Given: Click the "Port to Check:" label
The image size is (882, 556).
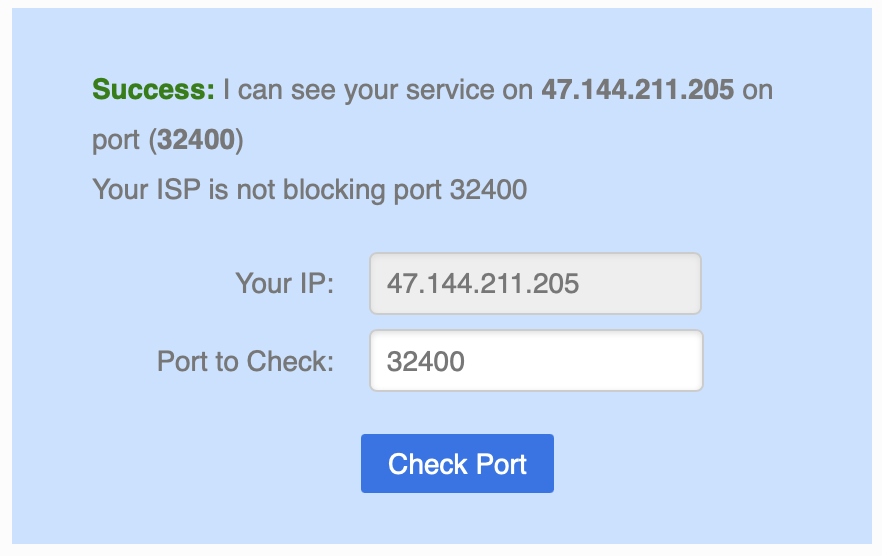Looking at the screenshot, I should point(245,360).
